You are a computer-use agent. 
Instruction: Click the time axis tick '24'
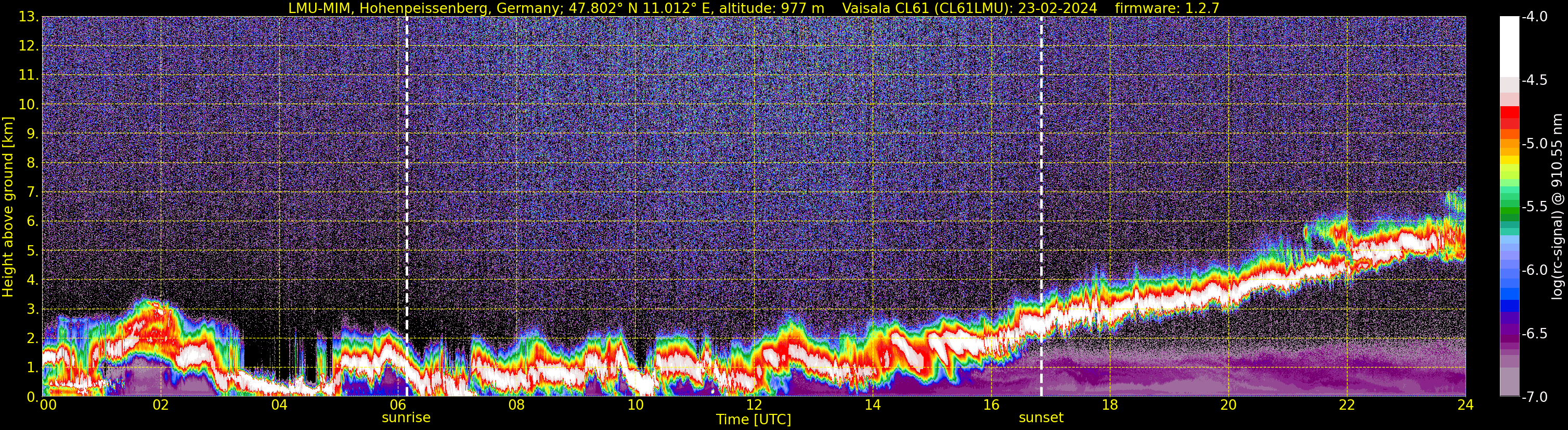(x=1465, y=405)
